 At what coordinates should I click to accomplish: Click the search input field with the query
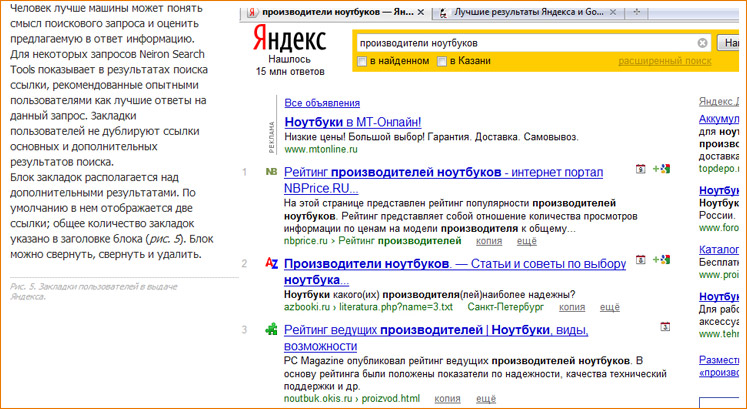pos(520,43)
